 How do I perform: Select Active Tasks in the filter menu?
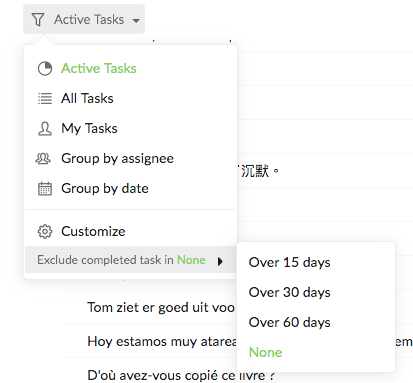(99, 68)
